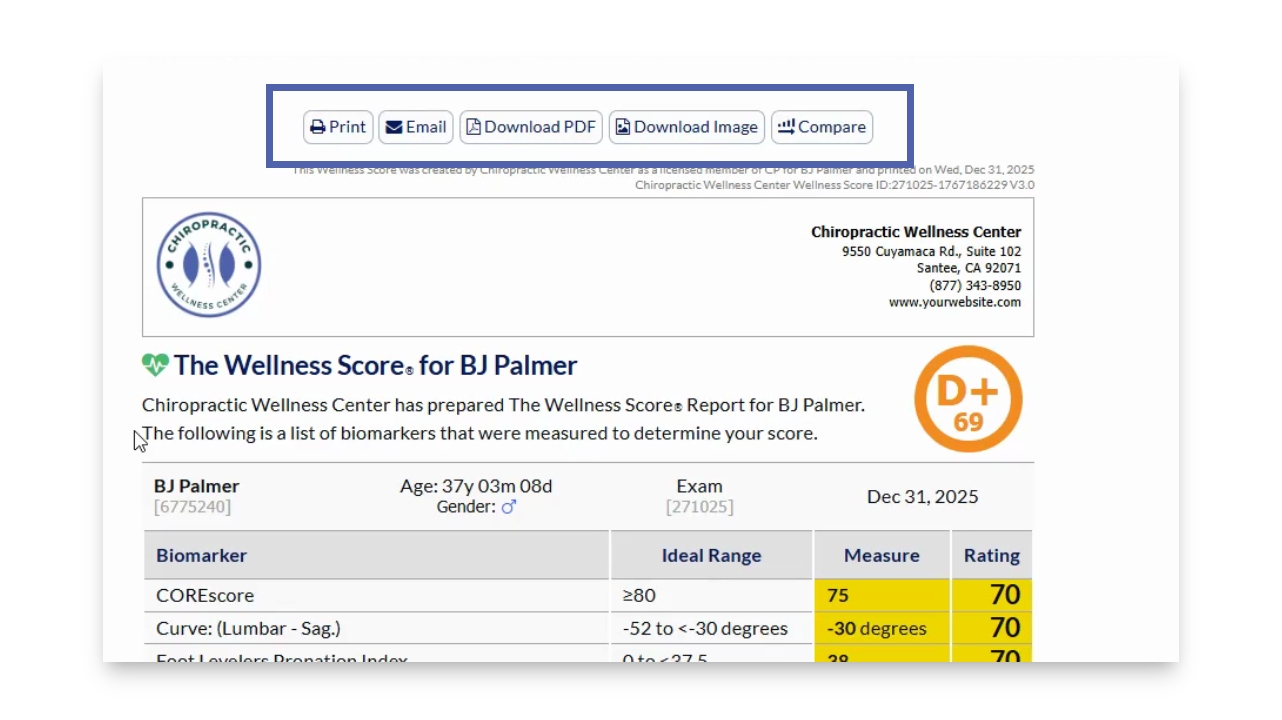Click the patient name BJ Palmer
The image size is (1282, 720).
click(197, 486)
